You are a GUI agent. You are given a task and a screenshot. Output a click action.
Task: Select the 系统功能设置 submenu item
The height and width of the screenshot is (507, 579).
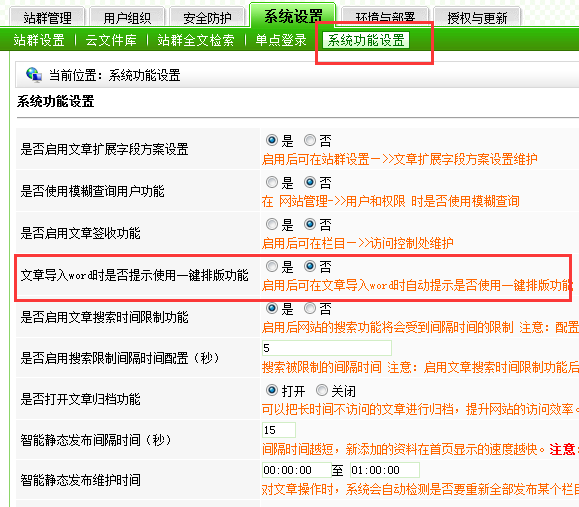pos(366,40)
